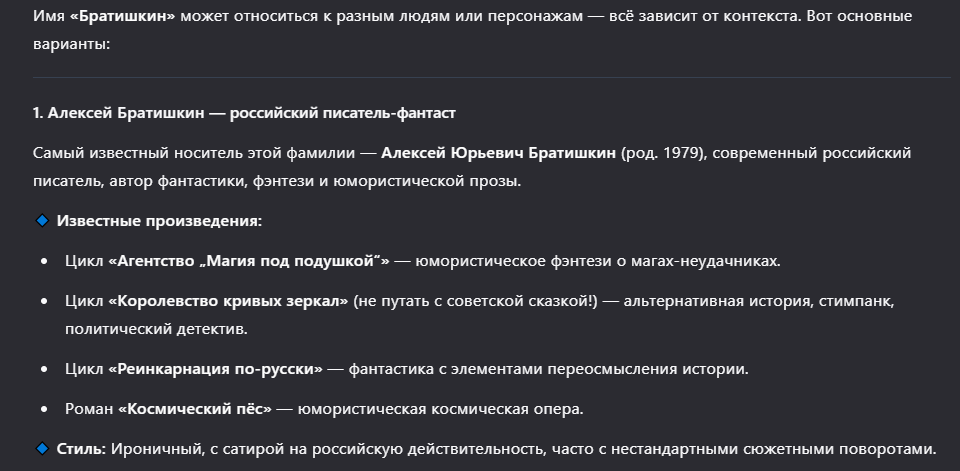This screenshot has height=471, width=960.
Task: Click heading '1. Алексей Братишкин — российский писатель-фантаст'
Action: [244, 113]
